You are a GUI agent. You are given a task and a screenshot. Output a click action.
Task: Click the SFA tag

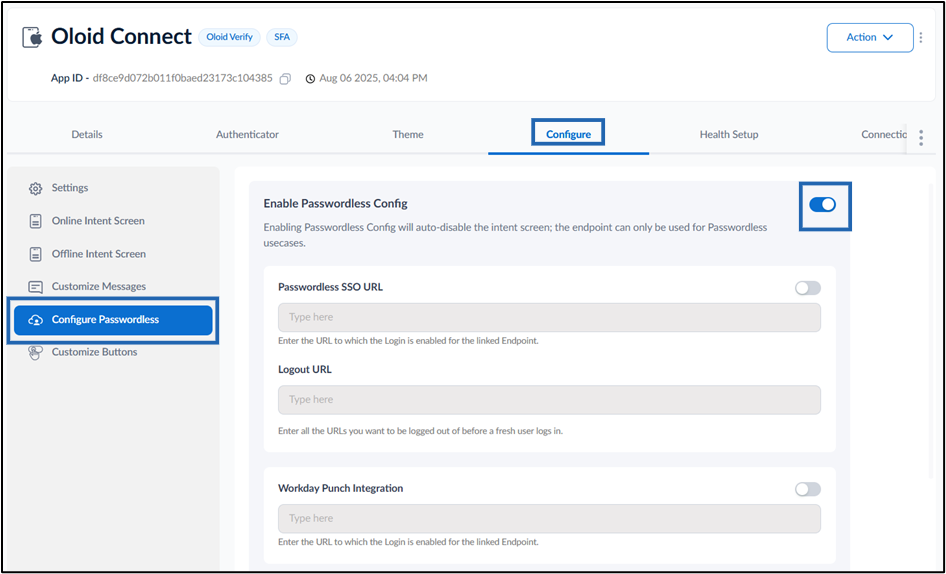click(x=282, y=37)
